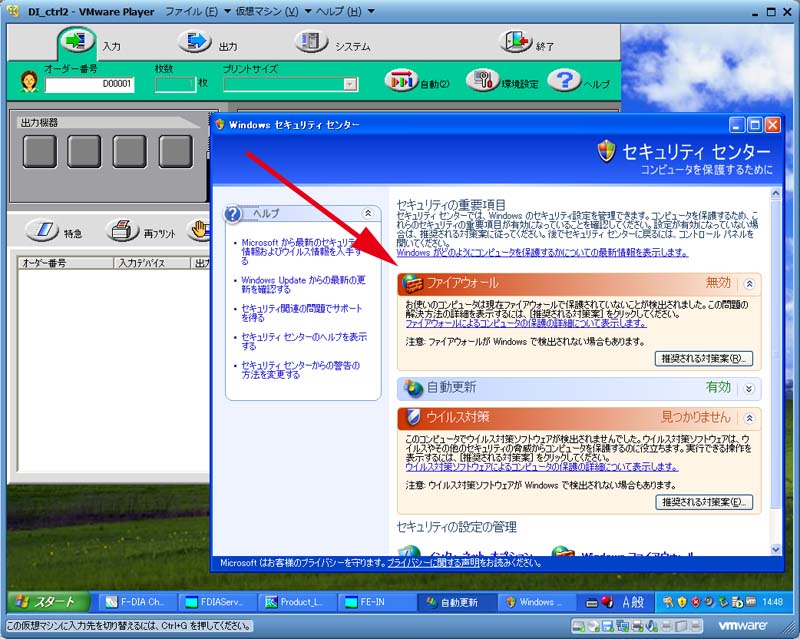Open セキュリティ センターのヘルプを表示 link

[304, 341]
